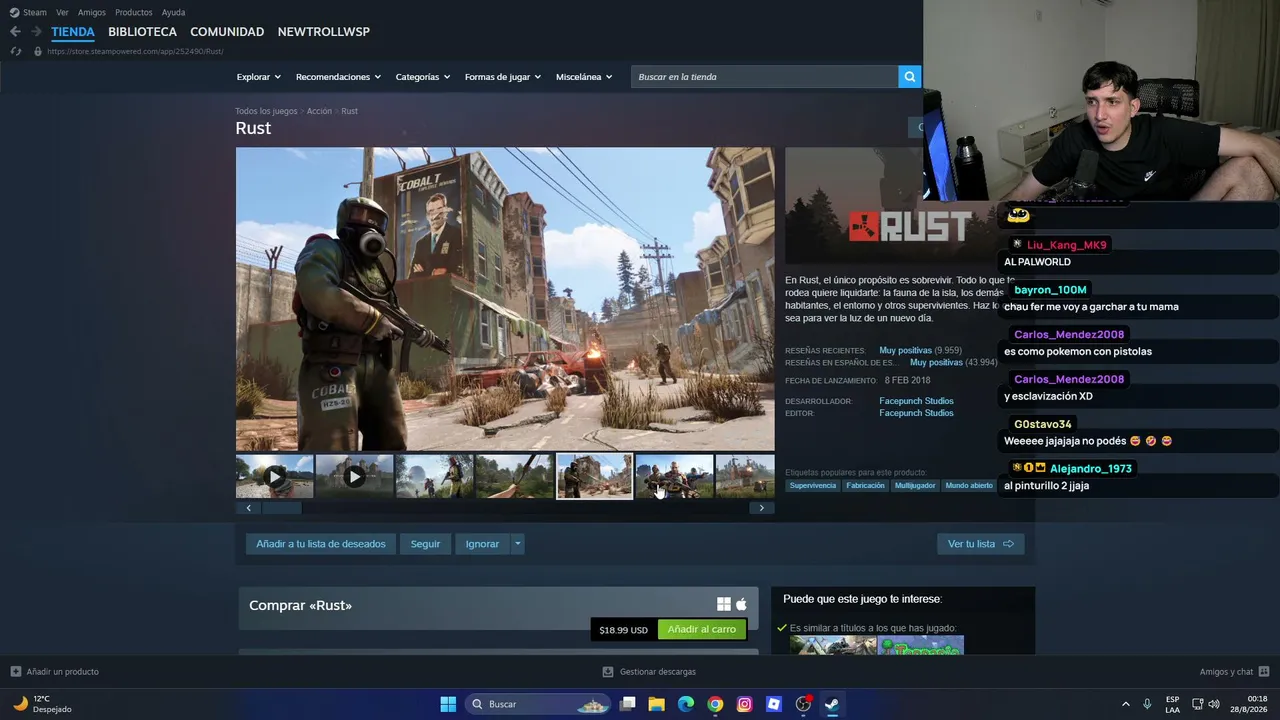Click the Seguir button
This screenshot has height=720, width=1280.
tap(425, 544)
